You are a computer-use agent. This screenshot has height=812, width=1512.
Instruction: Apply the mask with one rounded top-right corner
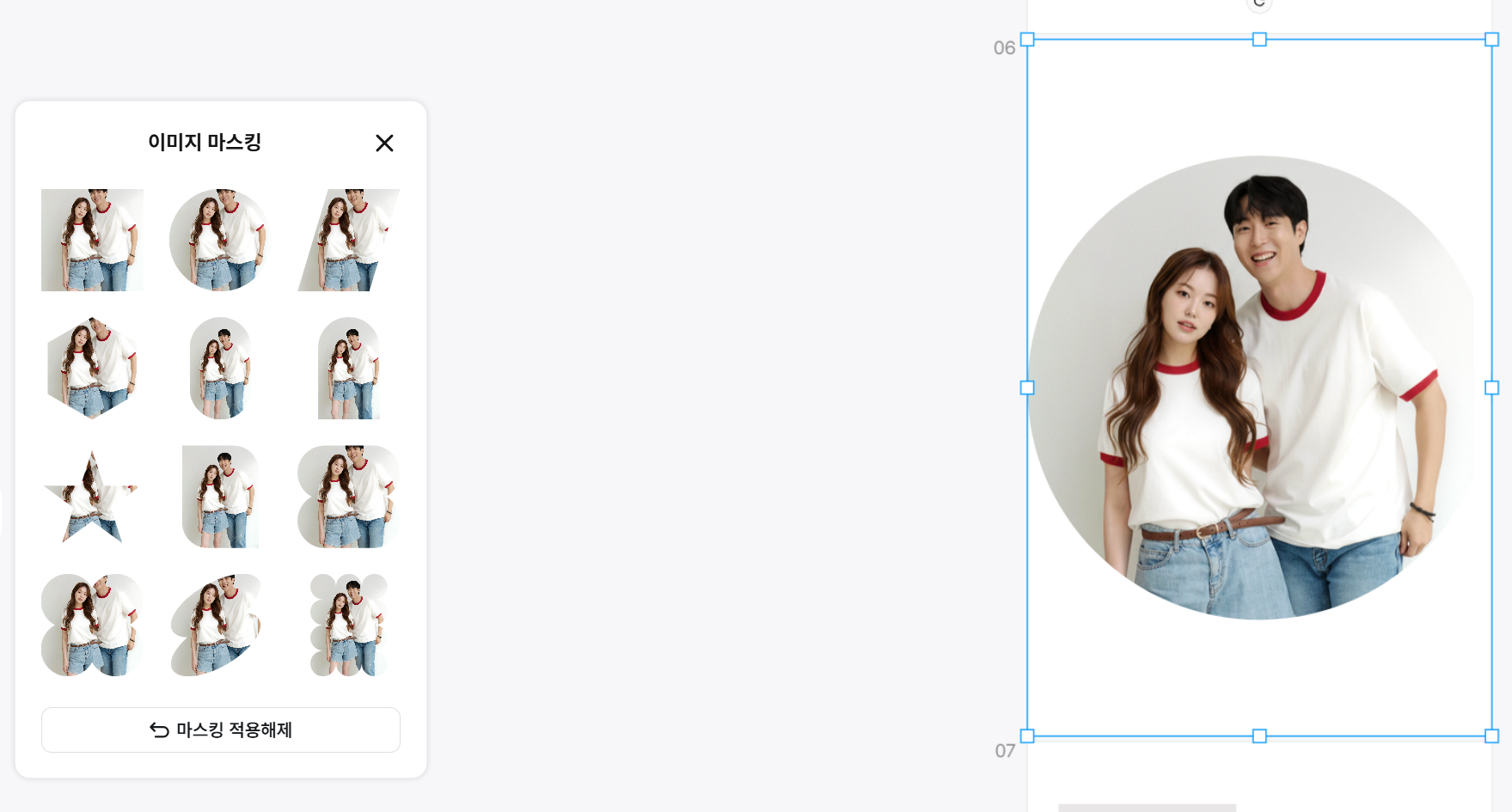coord(220,497)
